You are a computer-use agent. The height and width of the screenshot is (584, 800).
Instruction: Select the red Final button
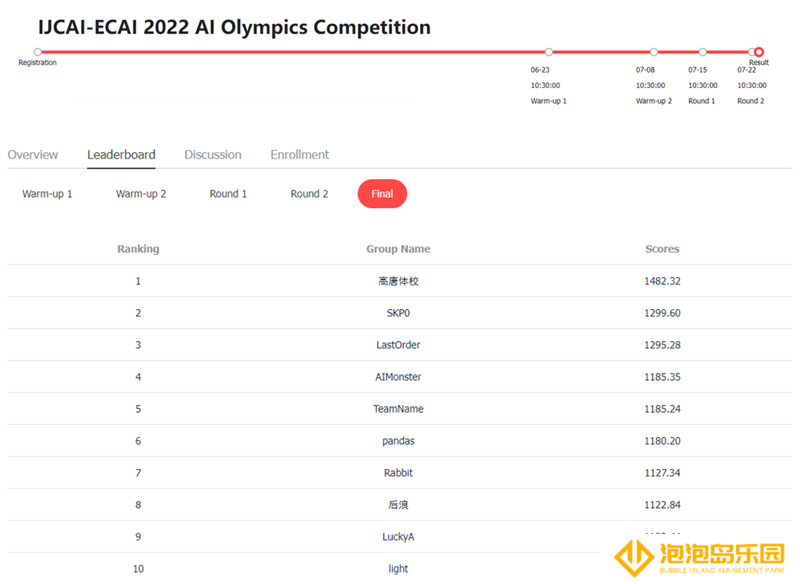click(382, 194)
